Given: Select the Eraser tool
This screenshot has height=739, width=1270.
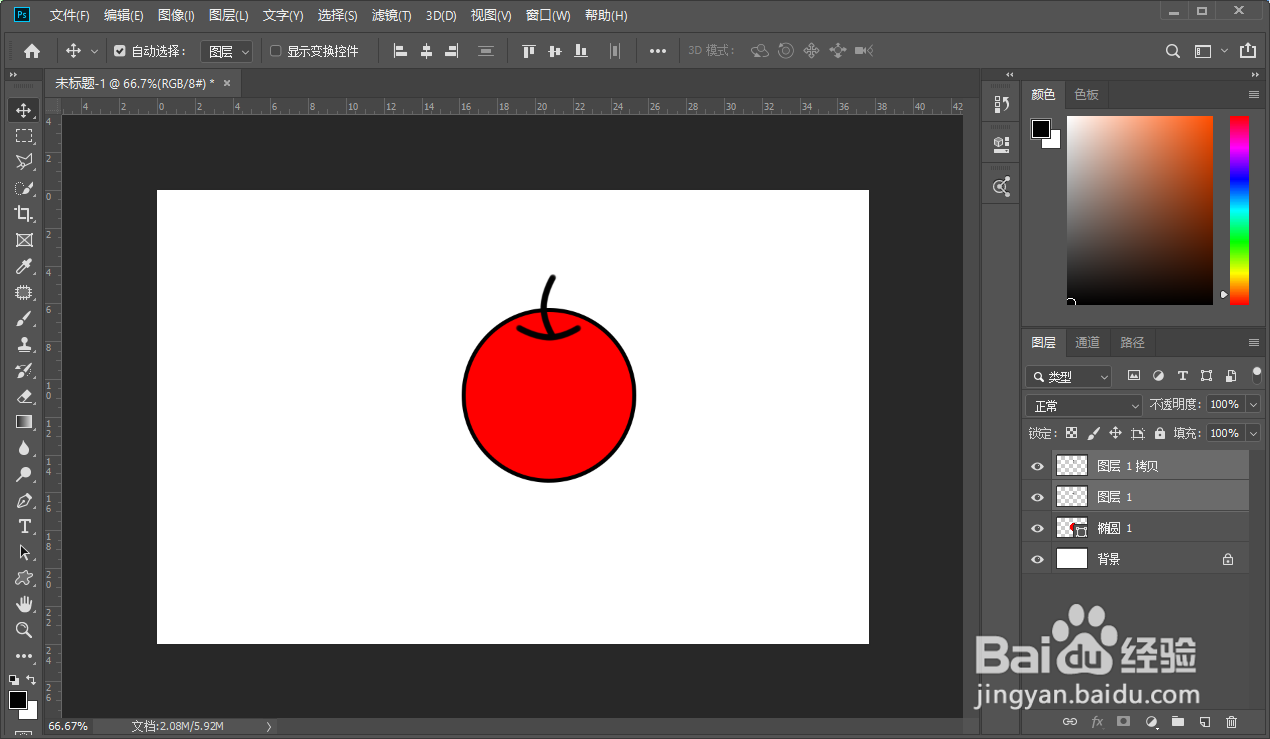Looking at the screenshot, I should point(24,396).
